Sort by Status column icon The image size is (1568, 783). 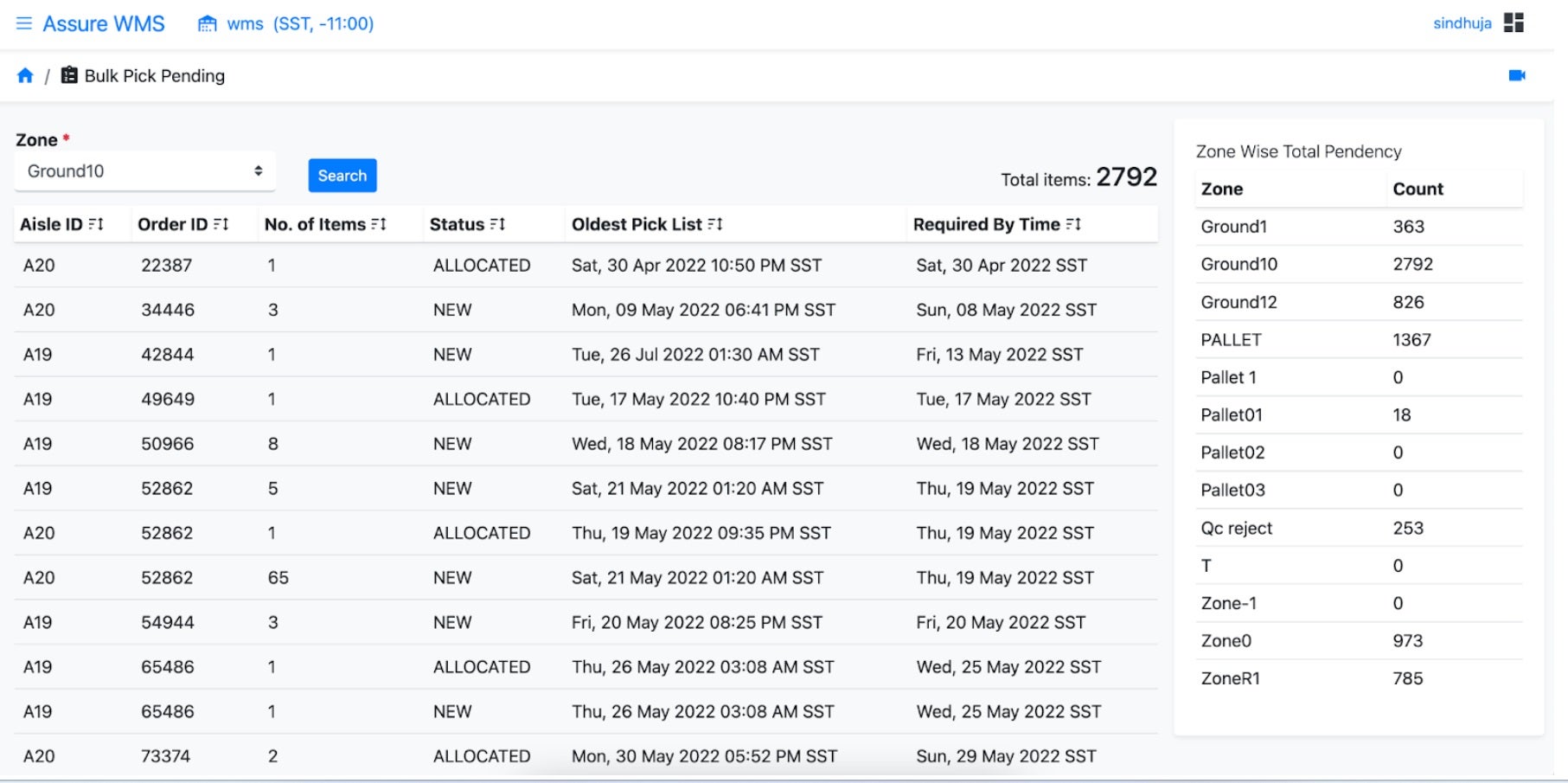(497, 225)
